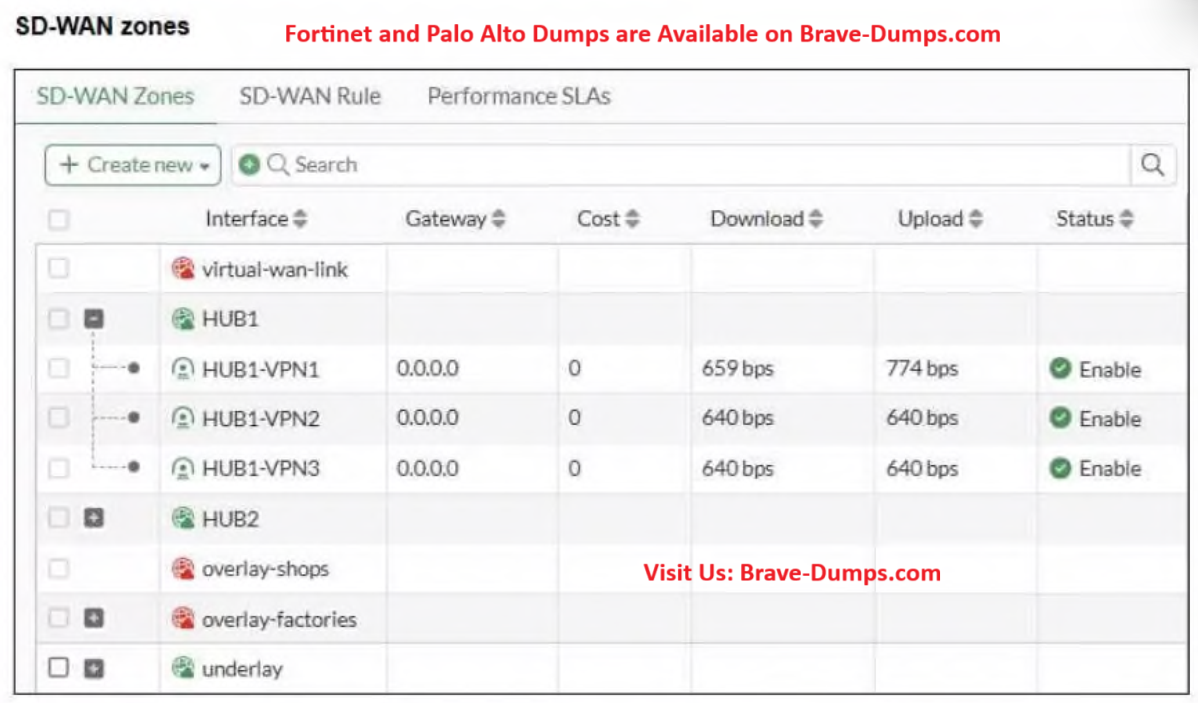Click the HUB1 zone globe icon
This screenshot has height=703, width=1198.
tap(182, 319)
